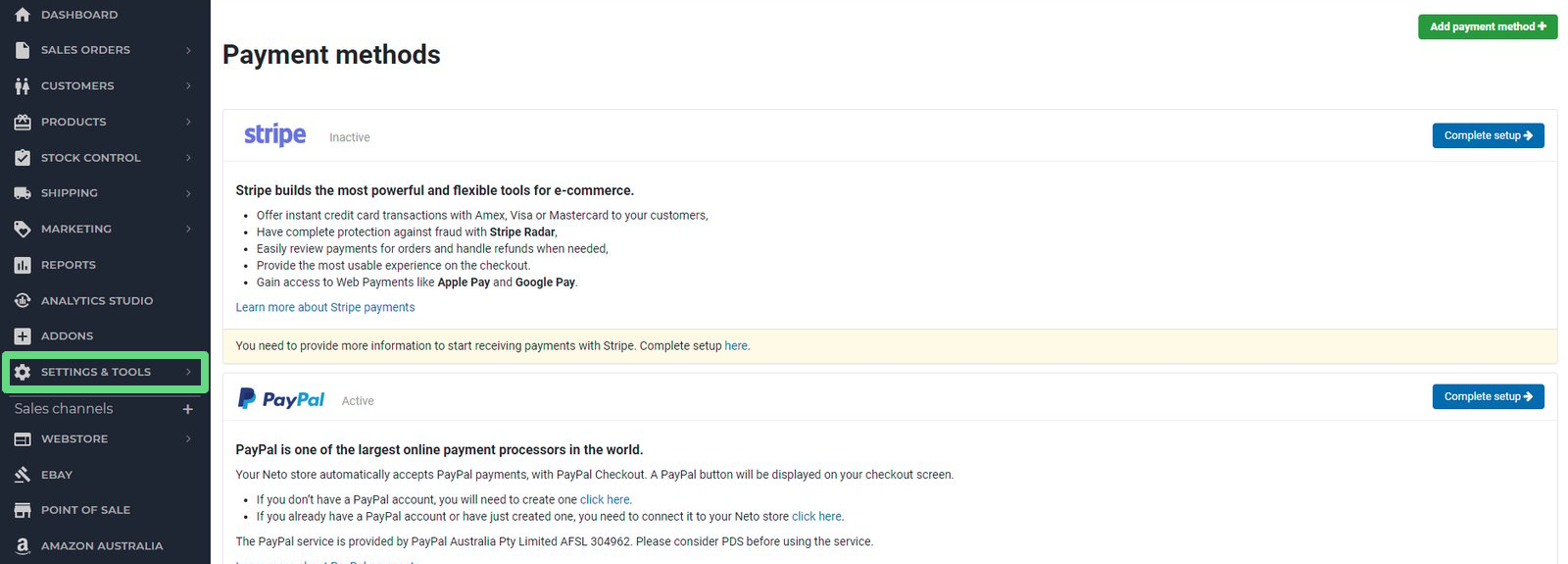This screenshot has width=1568, height=564.
Task: Click the Customers people icon
Action: click(x=23, y=86)
